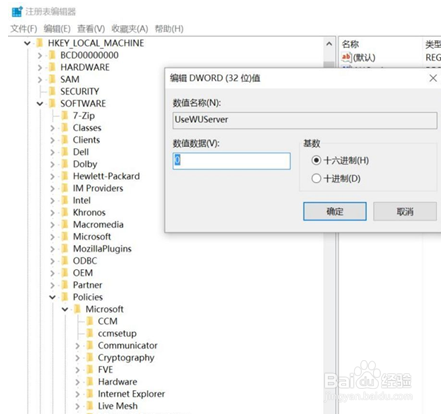
Task: Select the Microsoft key under SOFTWARE
Action: coord(92,237)
